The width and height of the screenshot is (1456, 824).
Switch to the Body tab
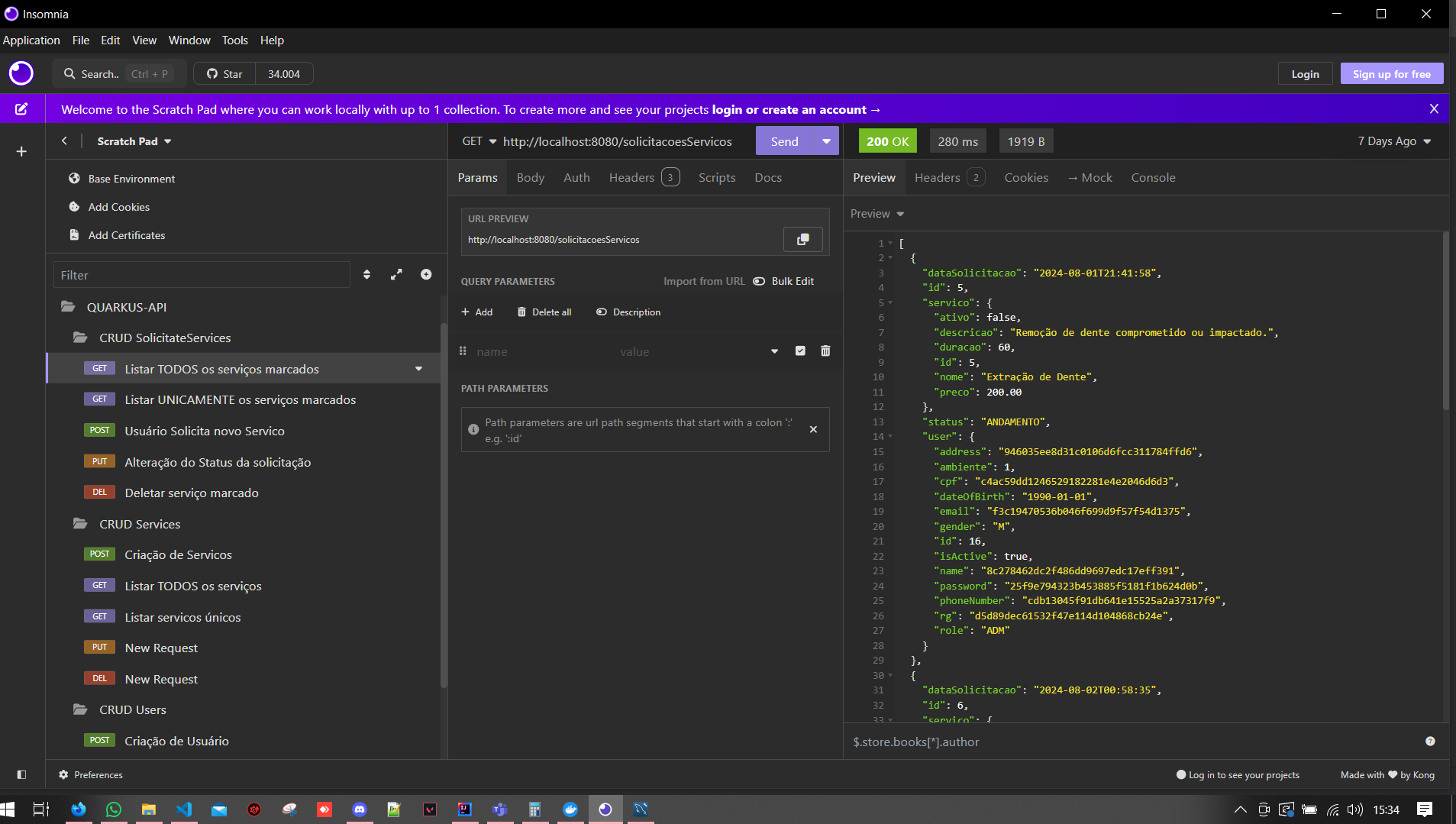531,178
